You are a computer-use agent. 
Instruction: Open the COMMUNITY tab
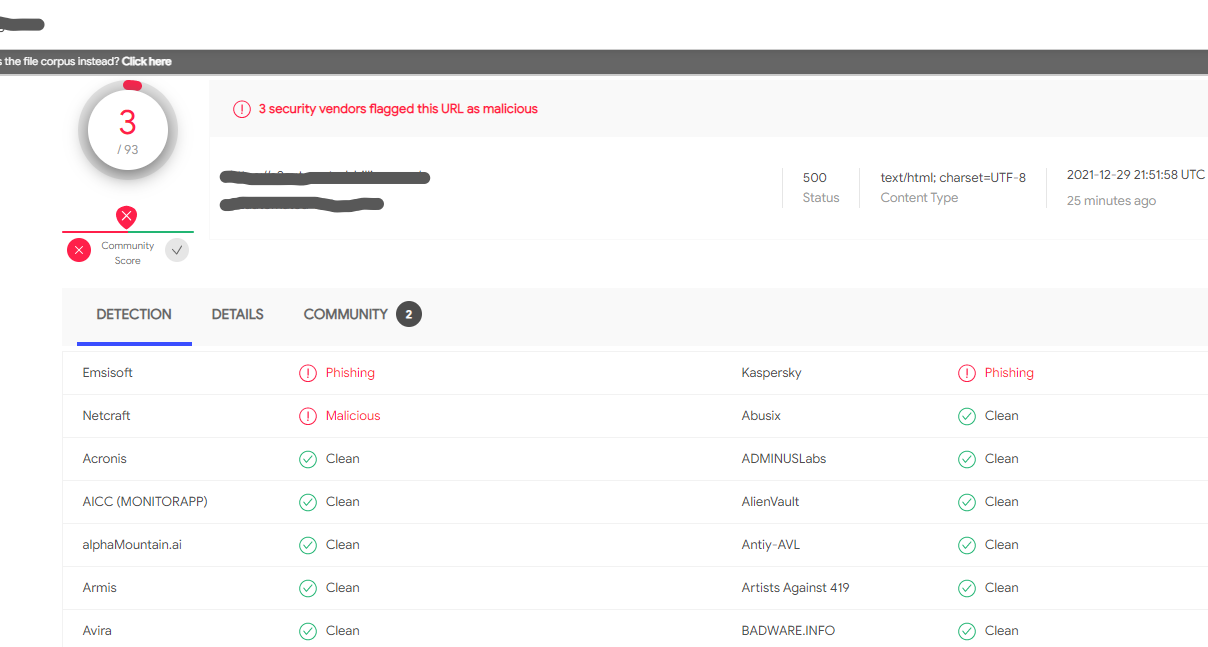point(345,314)
